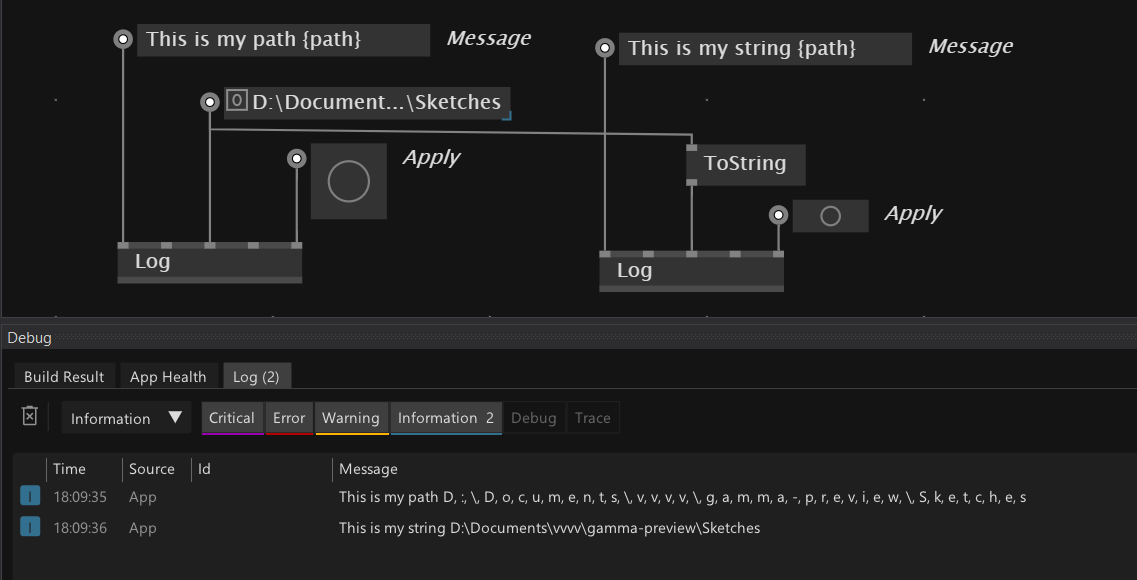Switch to the Build Result tab

click(64, 376)
